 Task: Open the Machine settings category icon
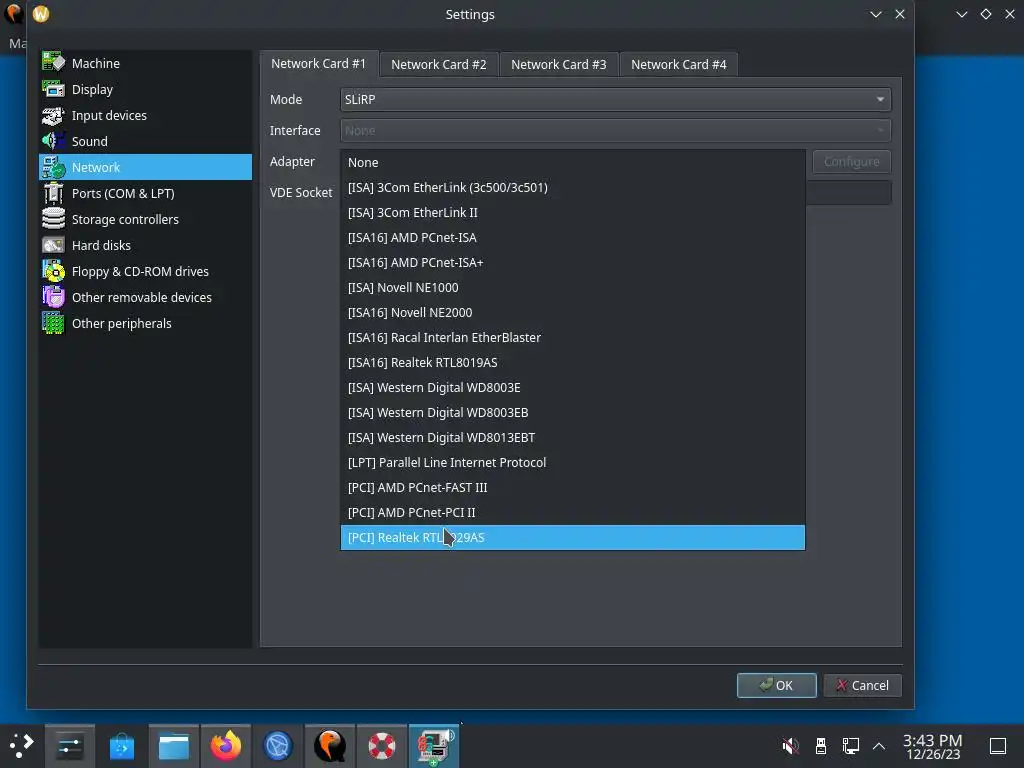click(54, 63)
